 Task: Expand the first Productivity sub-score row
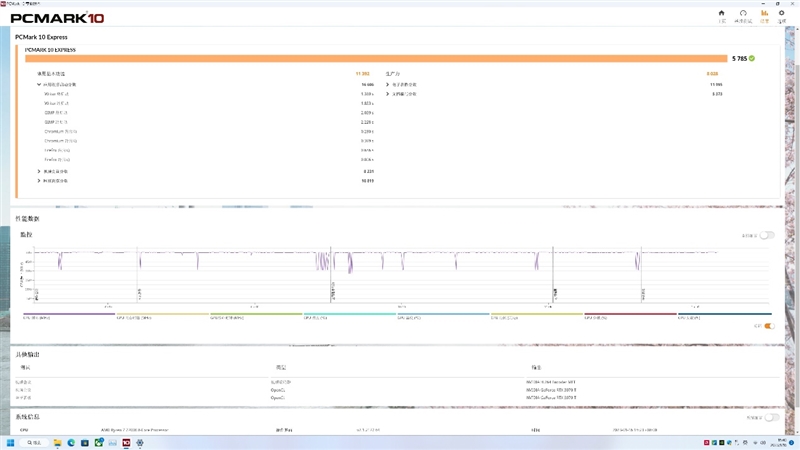[388, 85]
